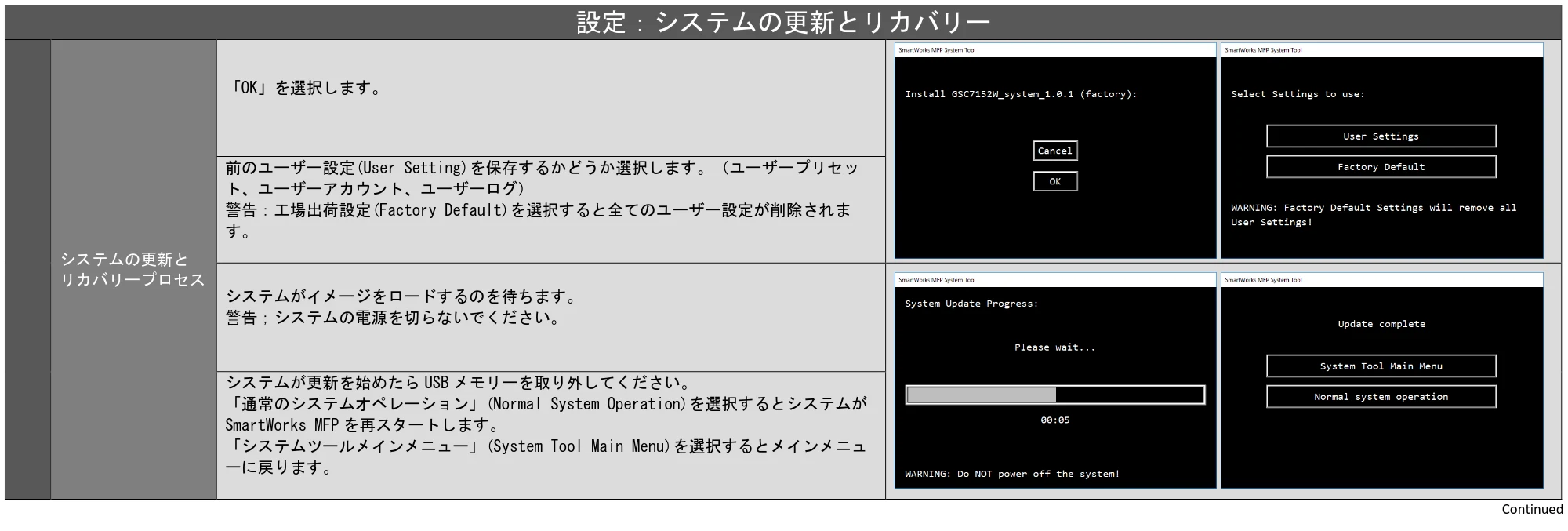Click SmartWorks MFP System Tool title of install window
The height and width of the screenshot is (531, 1568).
click(937, 50)
